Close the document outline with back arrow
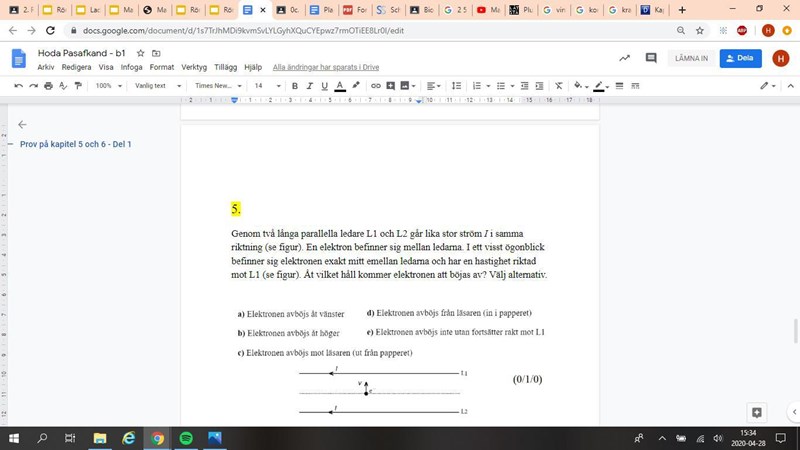This screenshot has width=800, height=450. tap(22, 125)
